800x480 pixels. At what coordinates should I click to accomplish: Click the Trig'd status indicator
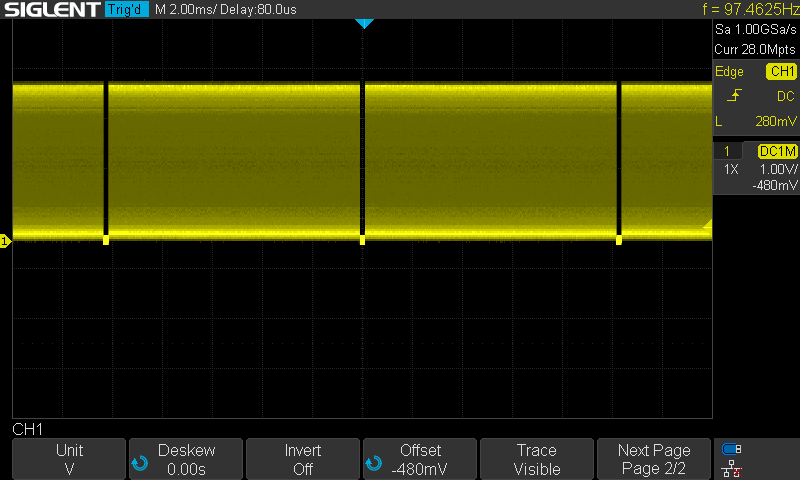(127, 9)
